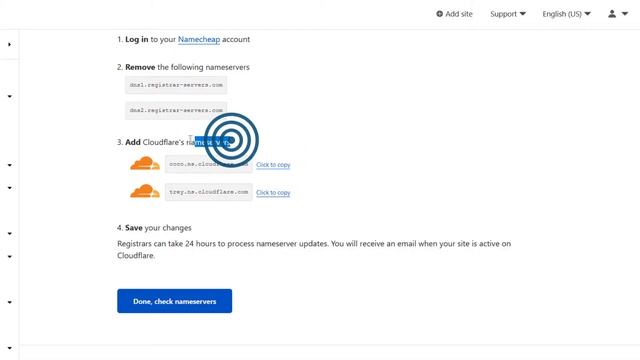Click the coco.ns.cloudflare.com nameserver box
Viewport: 640px width, 360px height.
point(209,164)
